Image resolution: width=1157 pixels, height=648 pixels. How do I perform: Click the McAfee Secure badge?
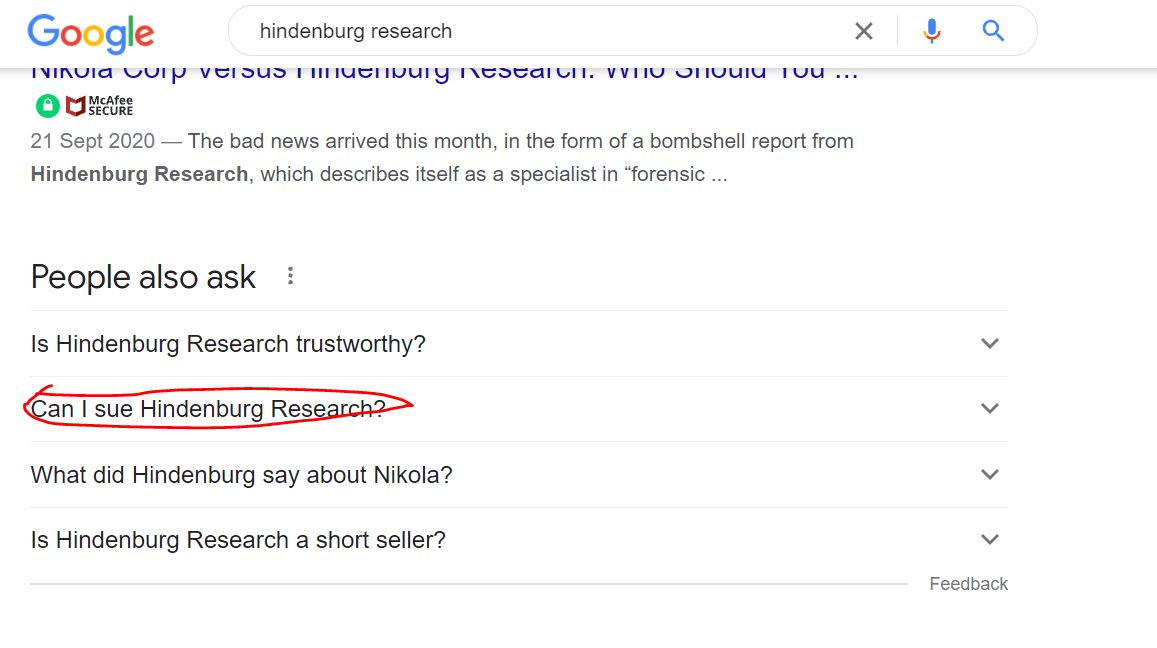100,106
